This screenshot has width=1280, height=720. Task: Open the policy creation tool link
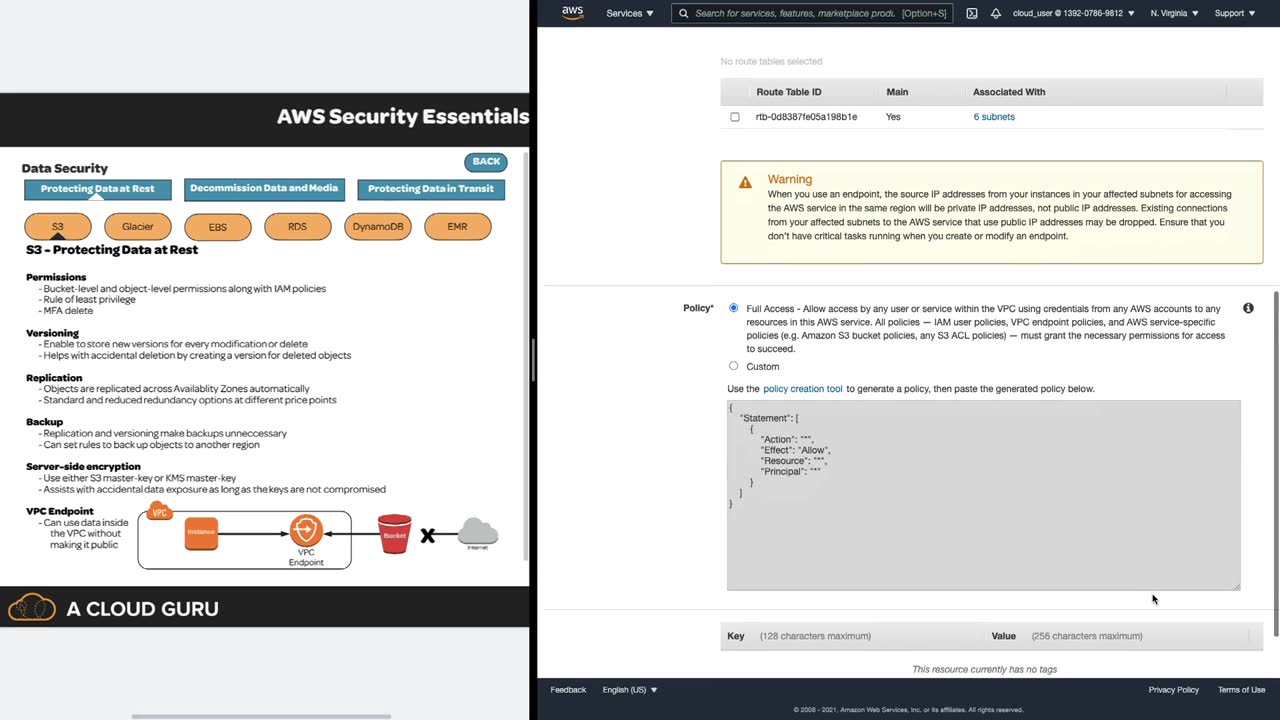pyautogui.click(x=803, y=389)
